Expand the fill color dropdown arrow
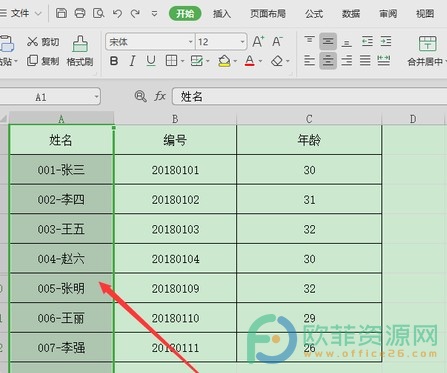Screen dimensions: 447x373 [x=235, y=61]
